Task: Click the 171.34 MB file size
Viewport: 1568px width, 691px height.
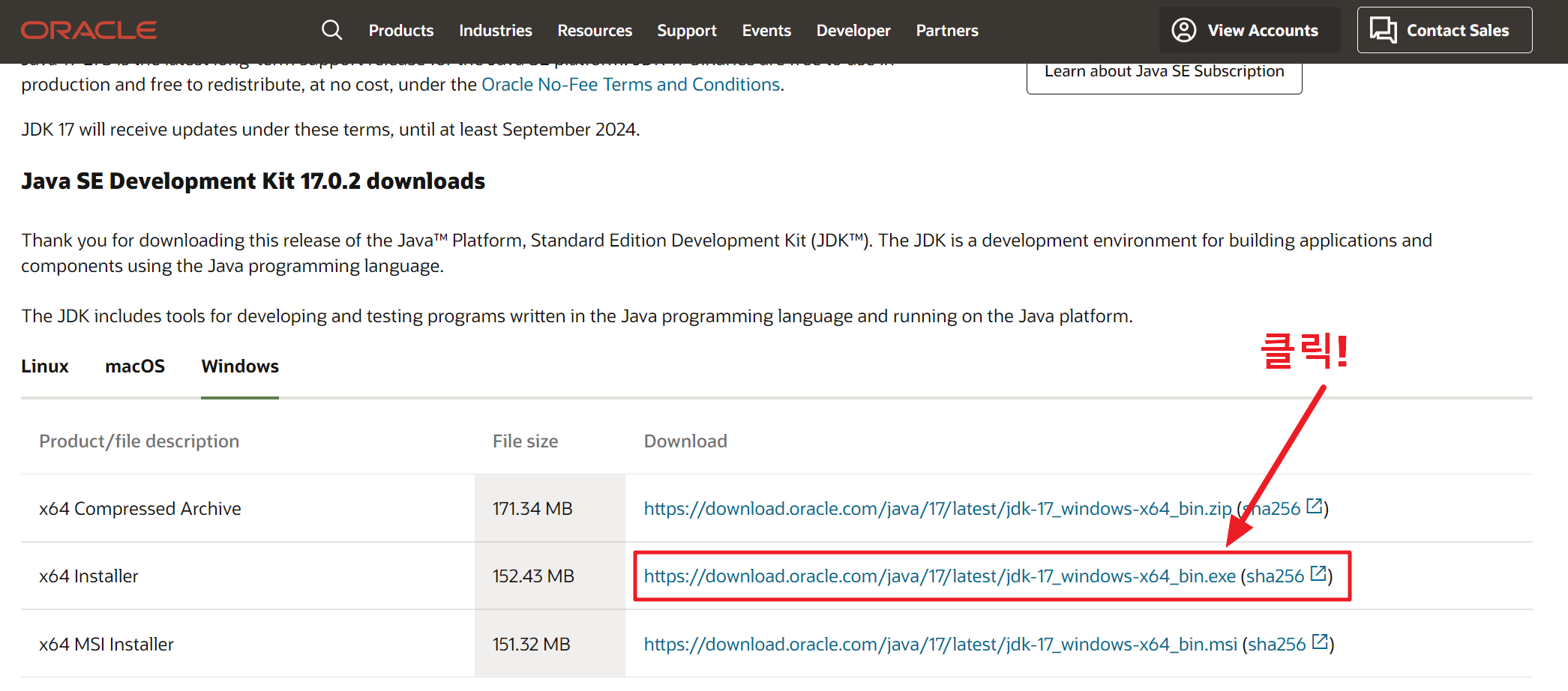Action: click(532, 509)
